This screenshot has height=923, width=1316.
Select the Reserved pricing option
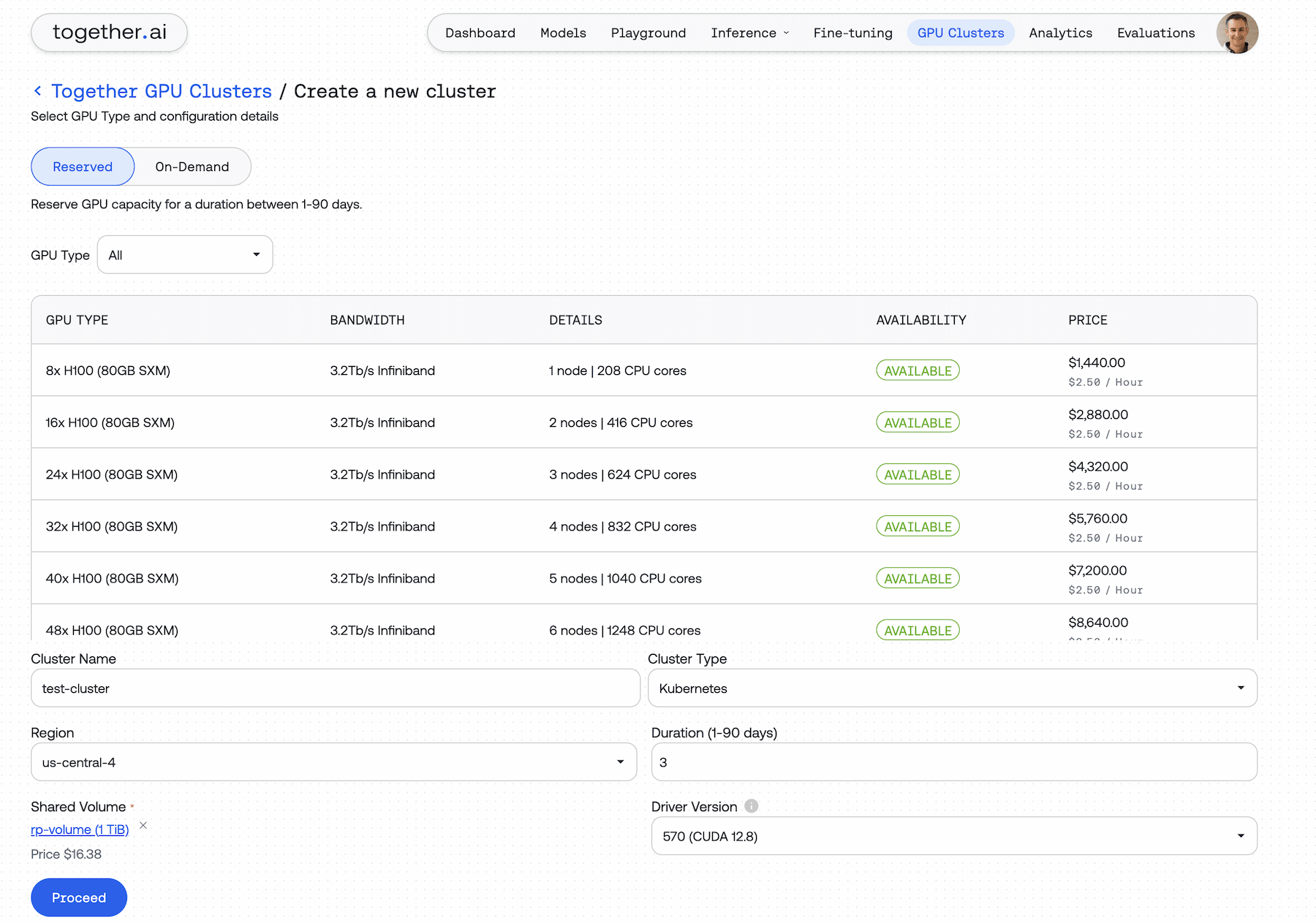click(83, 167)
